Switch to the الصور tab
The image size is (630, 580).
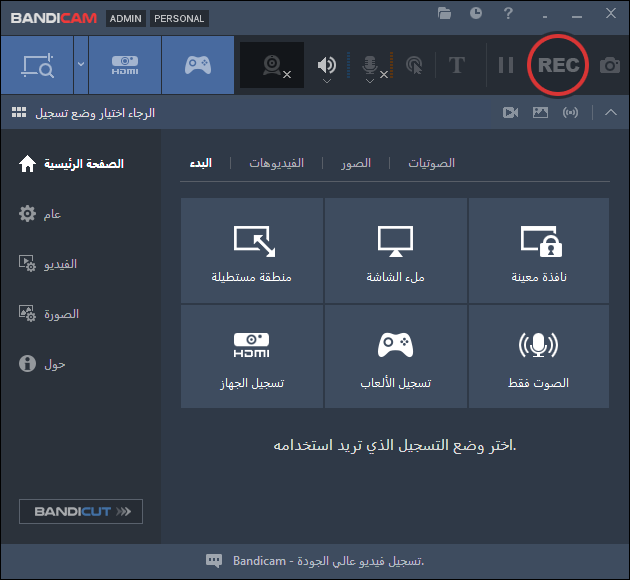click(x=356, y=163)
